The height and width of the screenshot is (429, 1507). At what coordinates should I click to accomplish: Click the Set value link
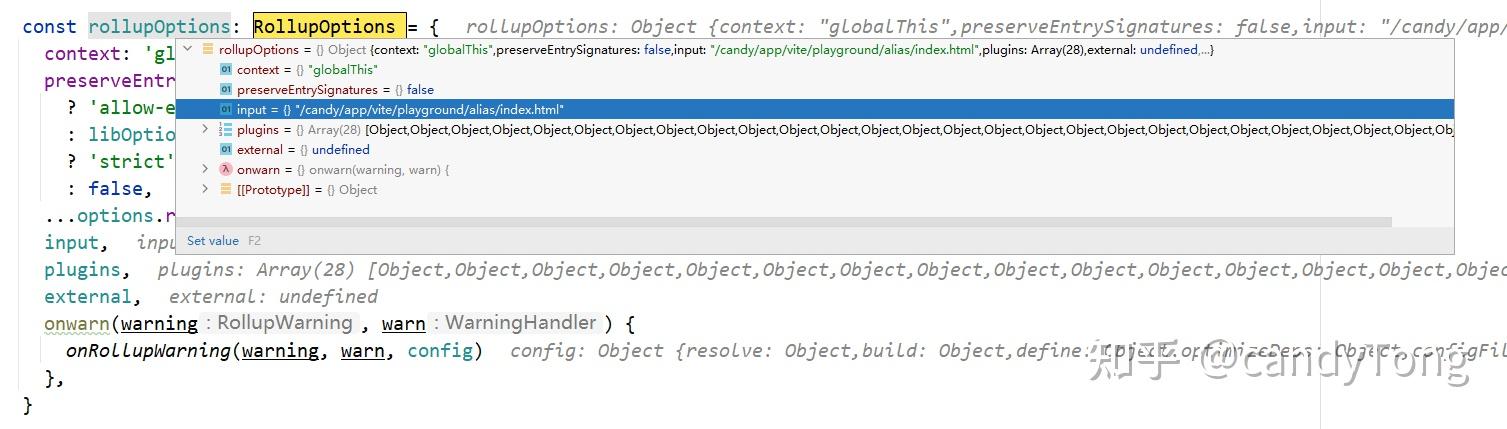coord(212,241)
